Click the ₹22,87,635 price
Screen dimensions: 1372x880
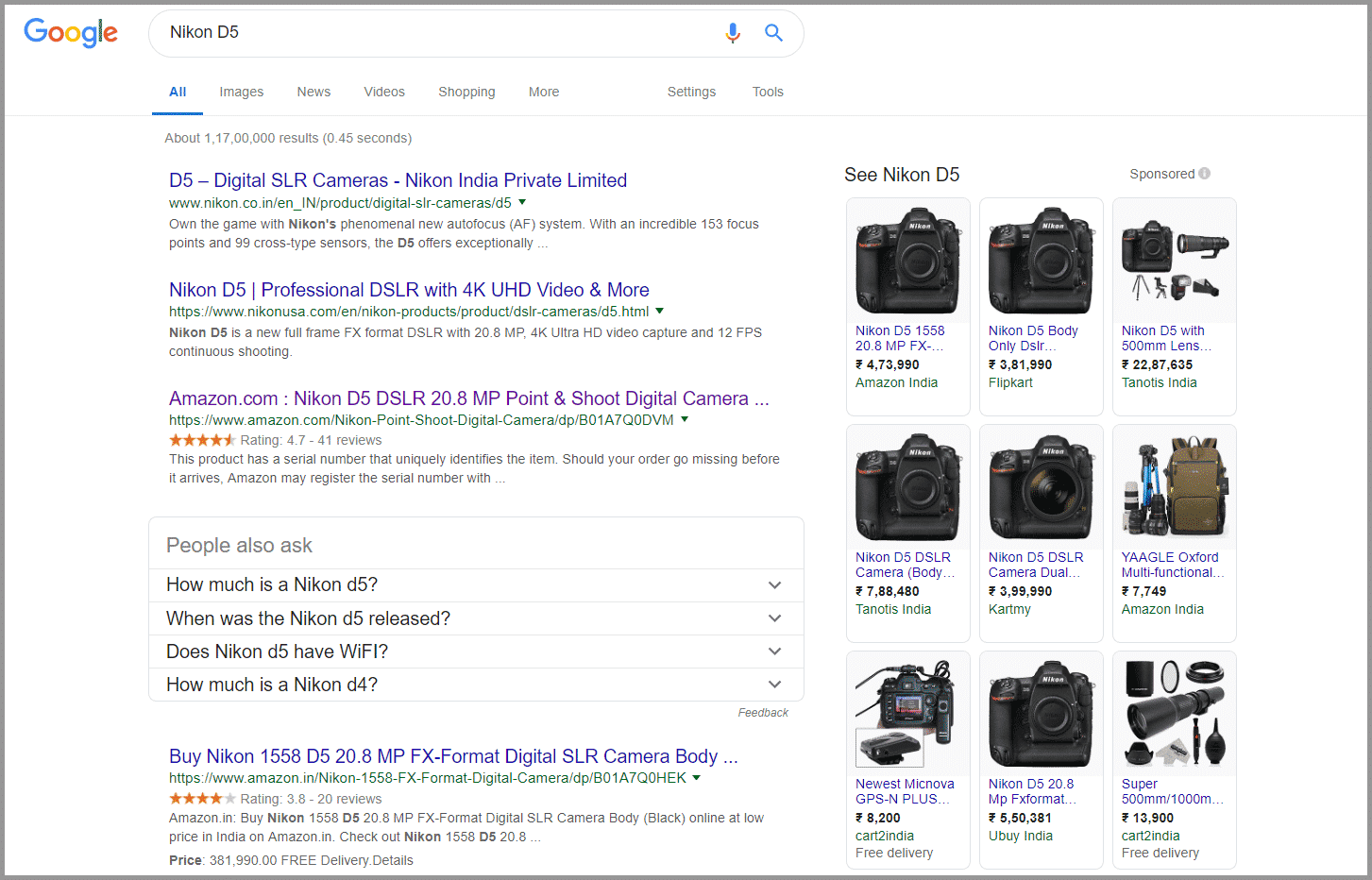(1158, 364)
